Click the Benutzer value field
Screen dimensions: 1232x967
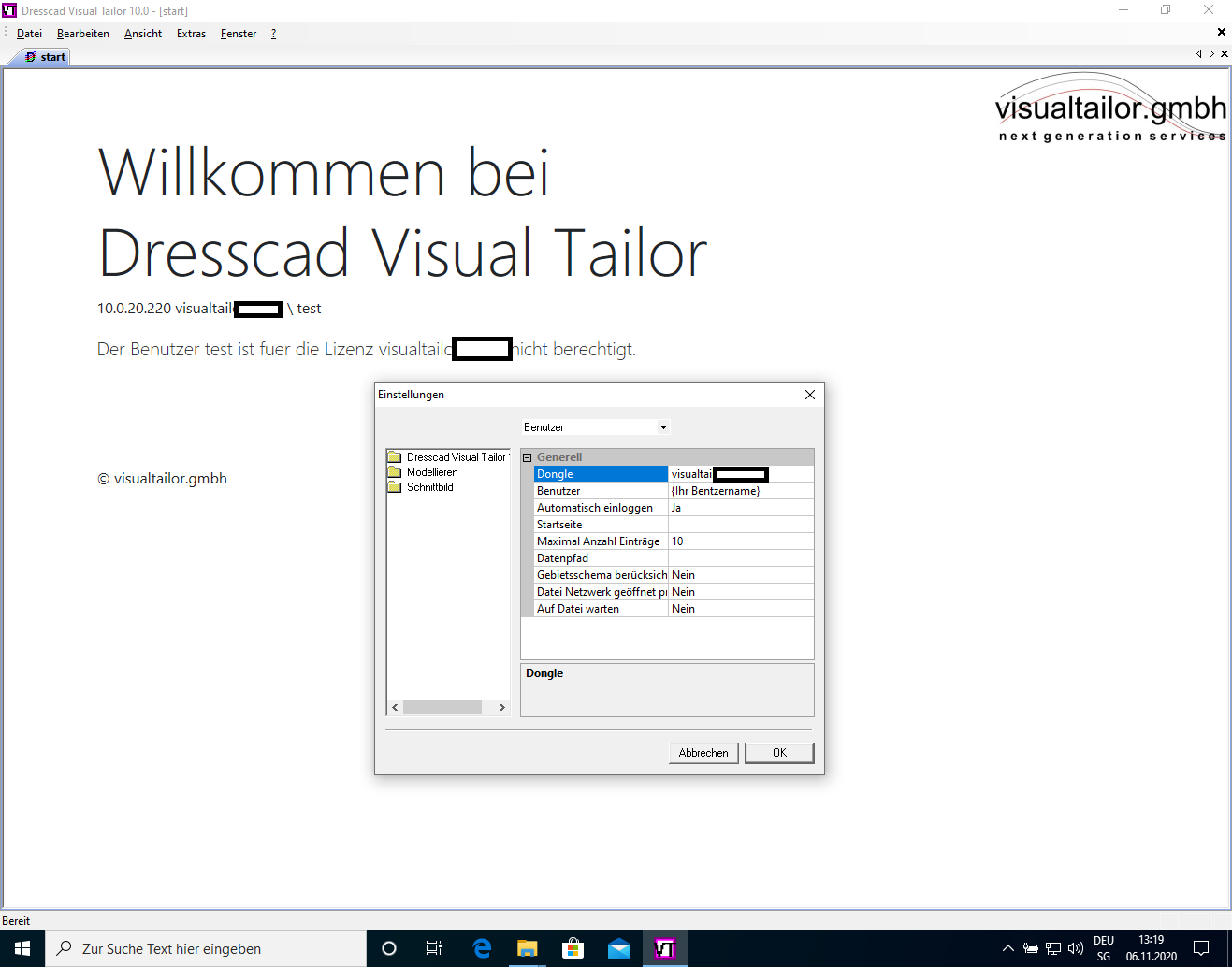pyautogui.click(x=740, y=491)
